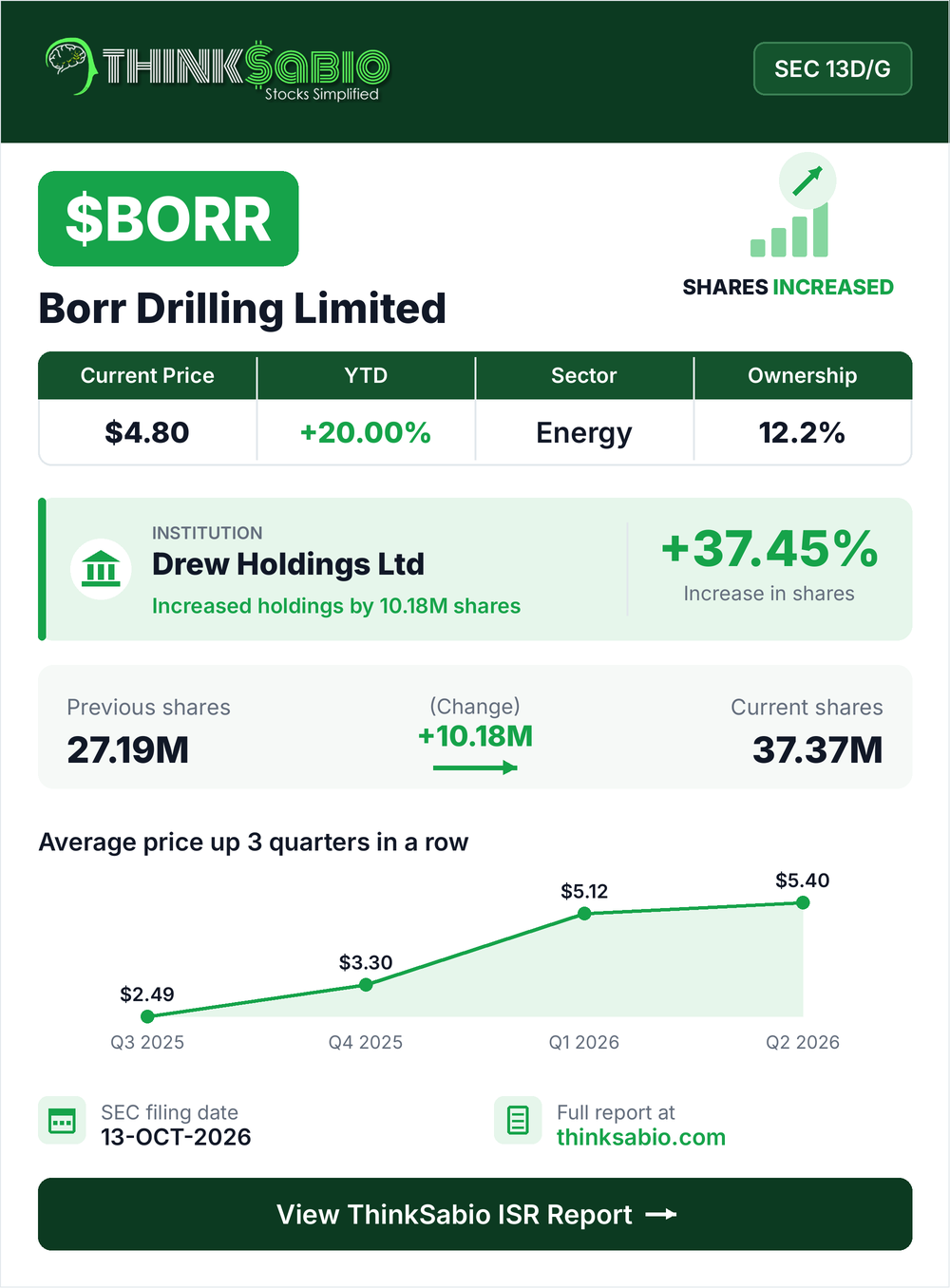Click the ThinkSabio wordmark text

point(245,66)
